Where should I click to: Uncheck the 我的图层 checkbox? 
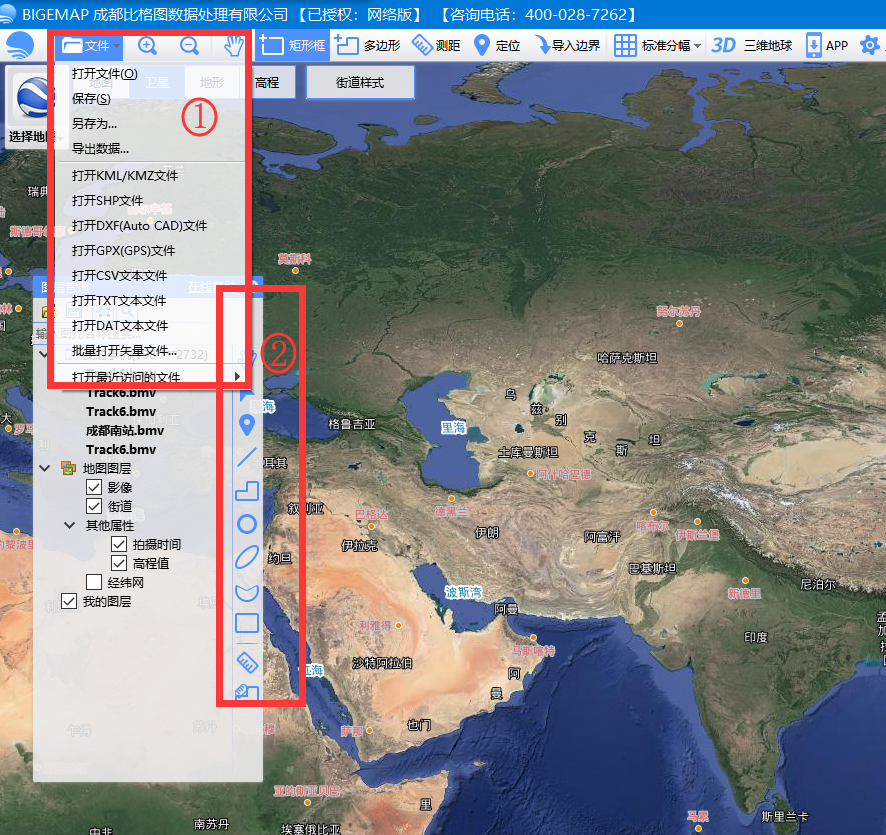tap(69, 601)
